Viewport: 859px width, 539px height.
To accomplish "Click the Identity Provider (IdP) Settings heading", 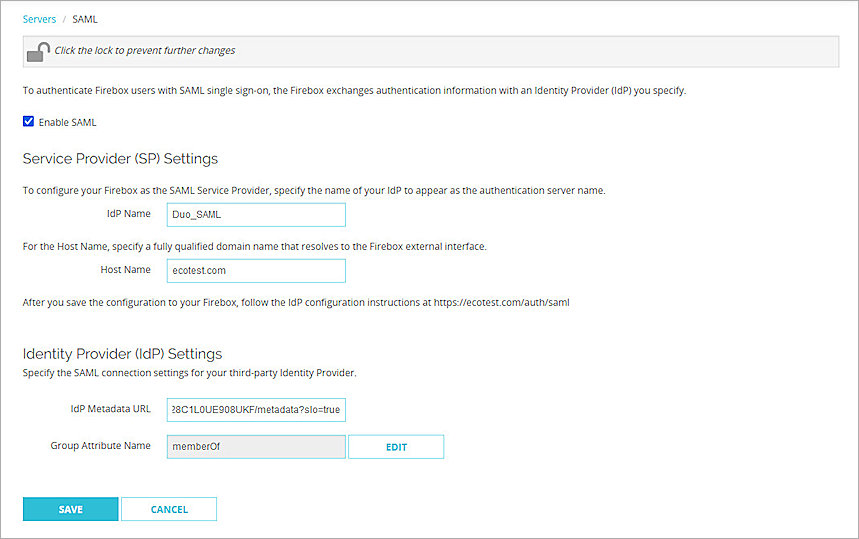I will 122,354.
